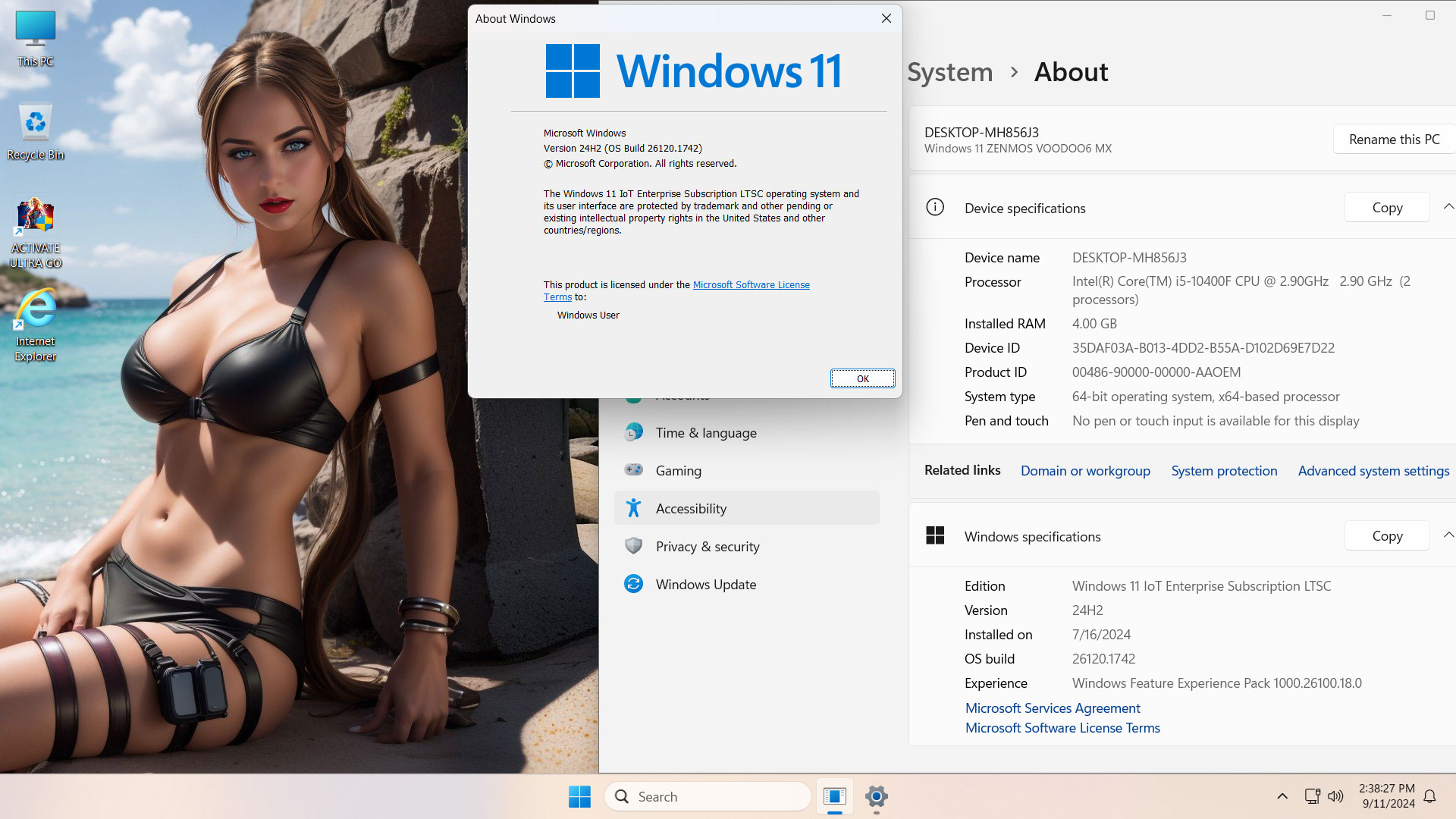This screenshot has height=819, width=1456.
Task: Click the Edition value IoT Enterprise Subscription LTSC
Action: click(1201, 586)
